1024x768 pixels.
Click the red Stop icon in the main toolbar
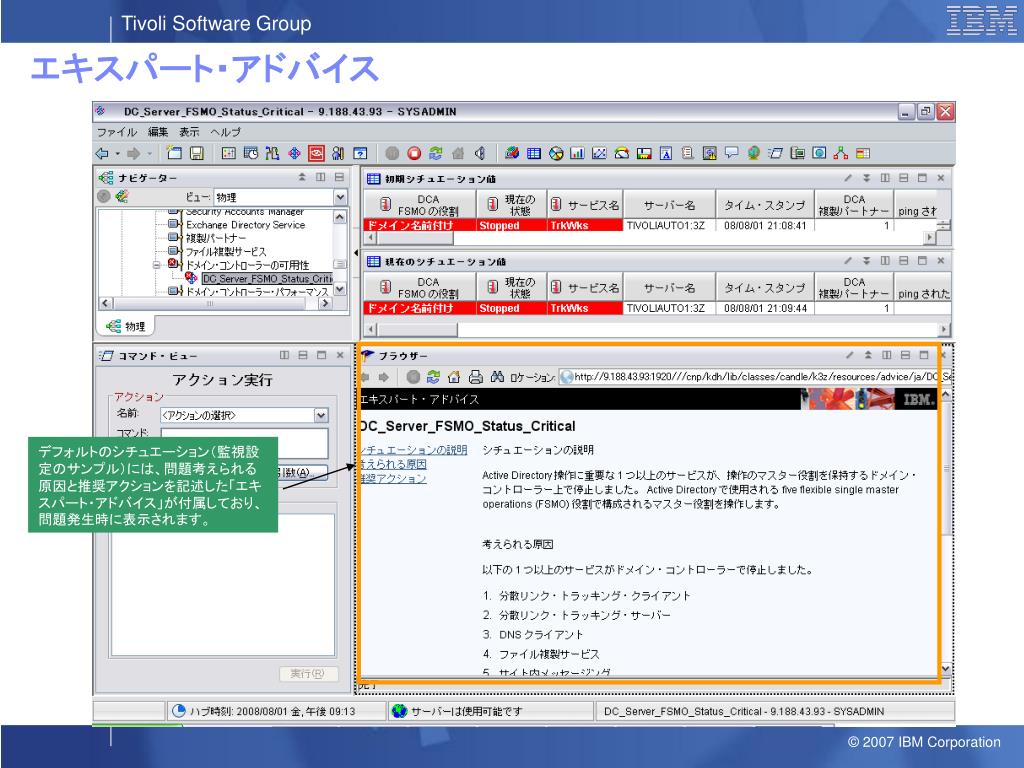click(x=414, y=153)
